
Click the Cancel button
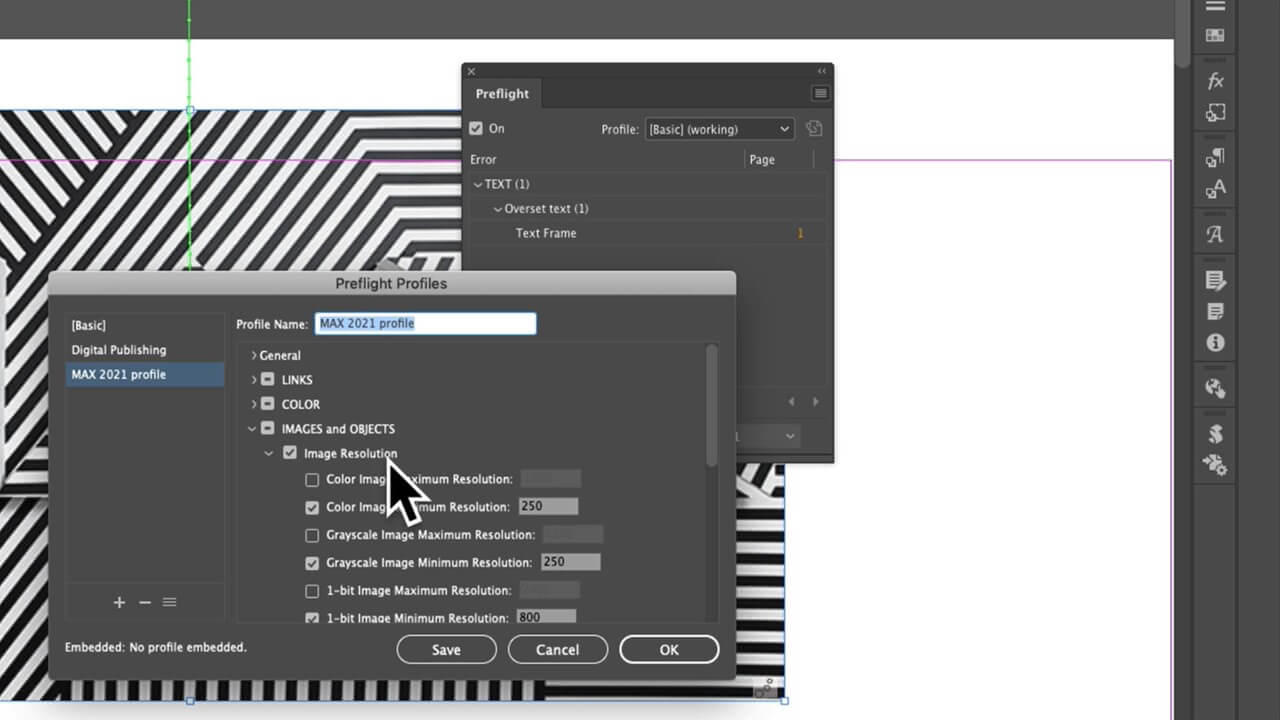tap(557, 649)
